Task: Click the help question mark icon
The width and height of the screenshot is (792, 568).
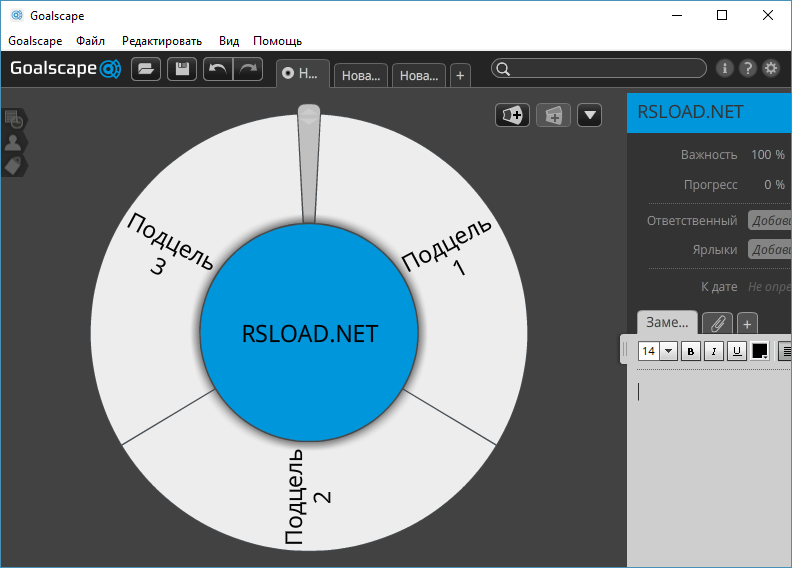Action: (x=748, y=69)
